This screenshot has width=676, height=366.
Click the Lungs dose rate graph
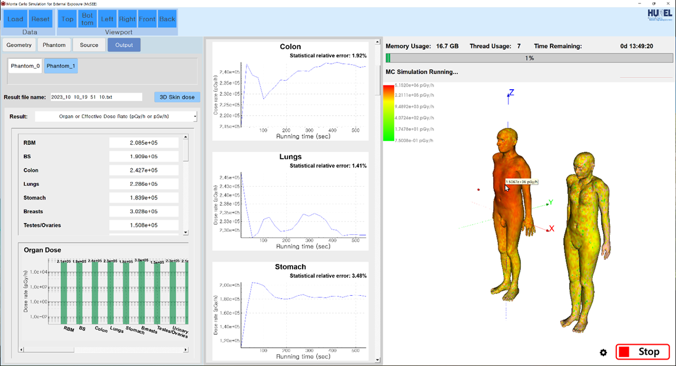(x=290, y=201)
